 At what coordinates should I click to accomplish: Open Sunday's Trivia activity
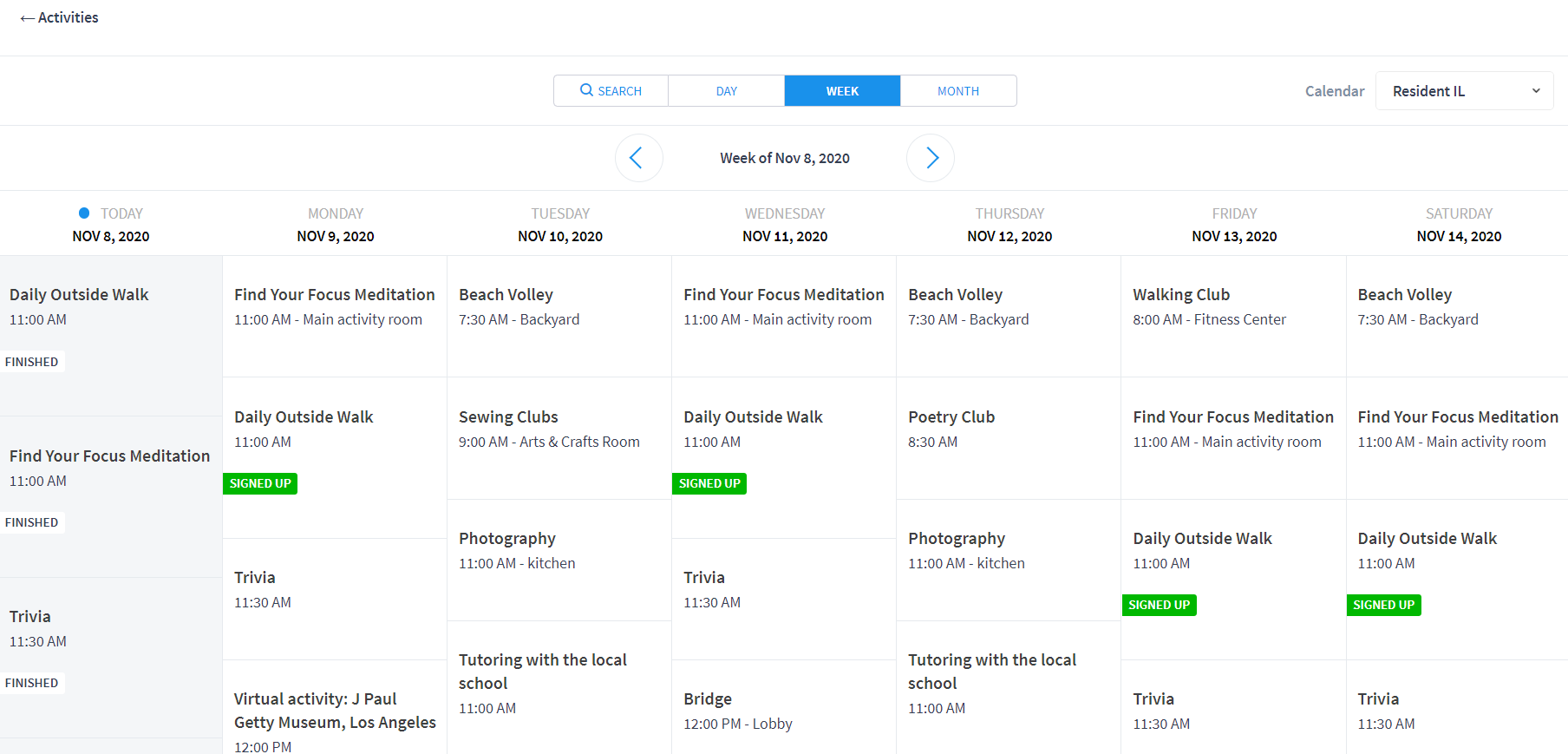pyautogui.click(x=111, y=658)
